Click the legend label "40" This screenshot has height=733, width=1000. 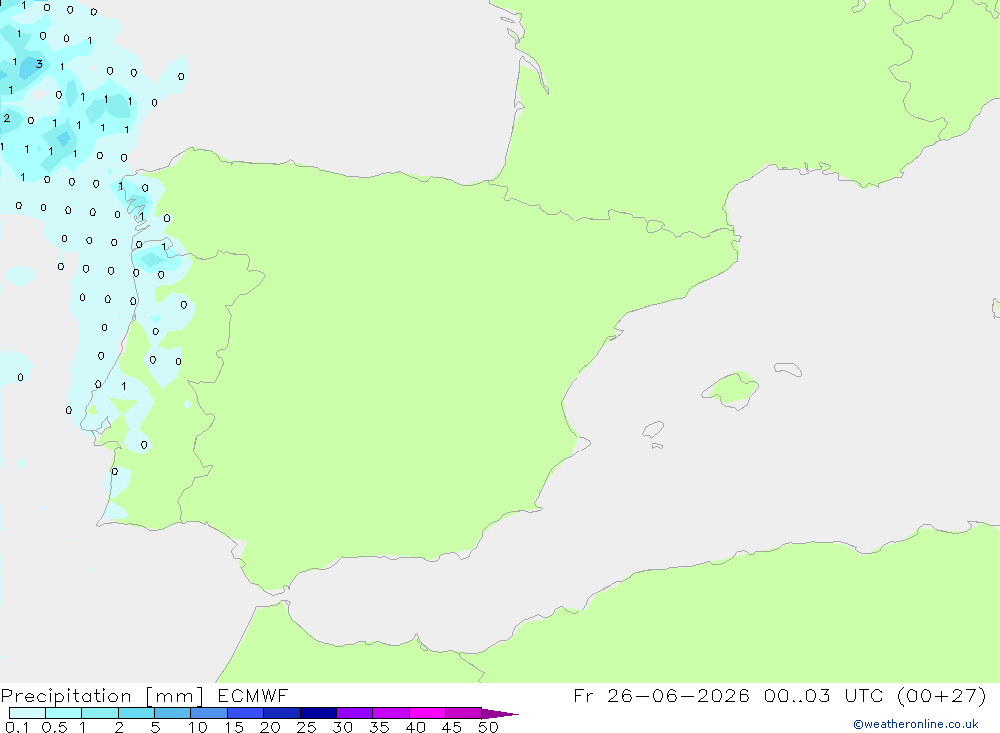coord(416,727)
